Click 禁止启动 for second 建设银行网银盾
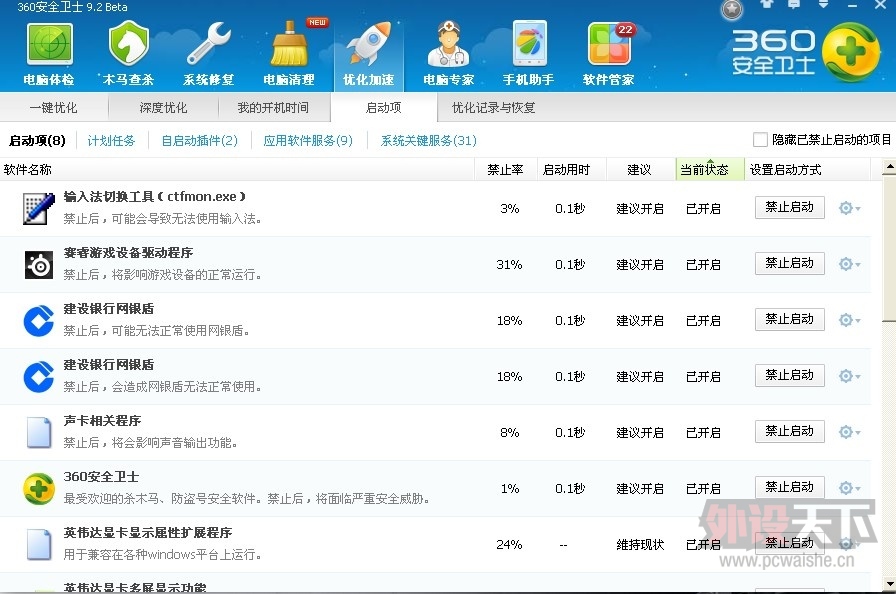Image resolution: width=896 pixels, height=594 pixels. [x=790, y=375]
